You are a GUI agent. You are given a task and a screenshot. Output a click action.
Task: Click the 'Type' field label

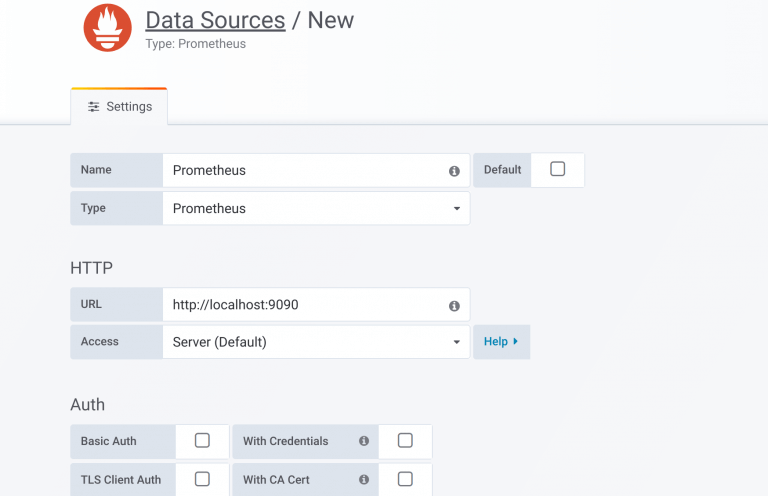[x=93, y=208]
